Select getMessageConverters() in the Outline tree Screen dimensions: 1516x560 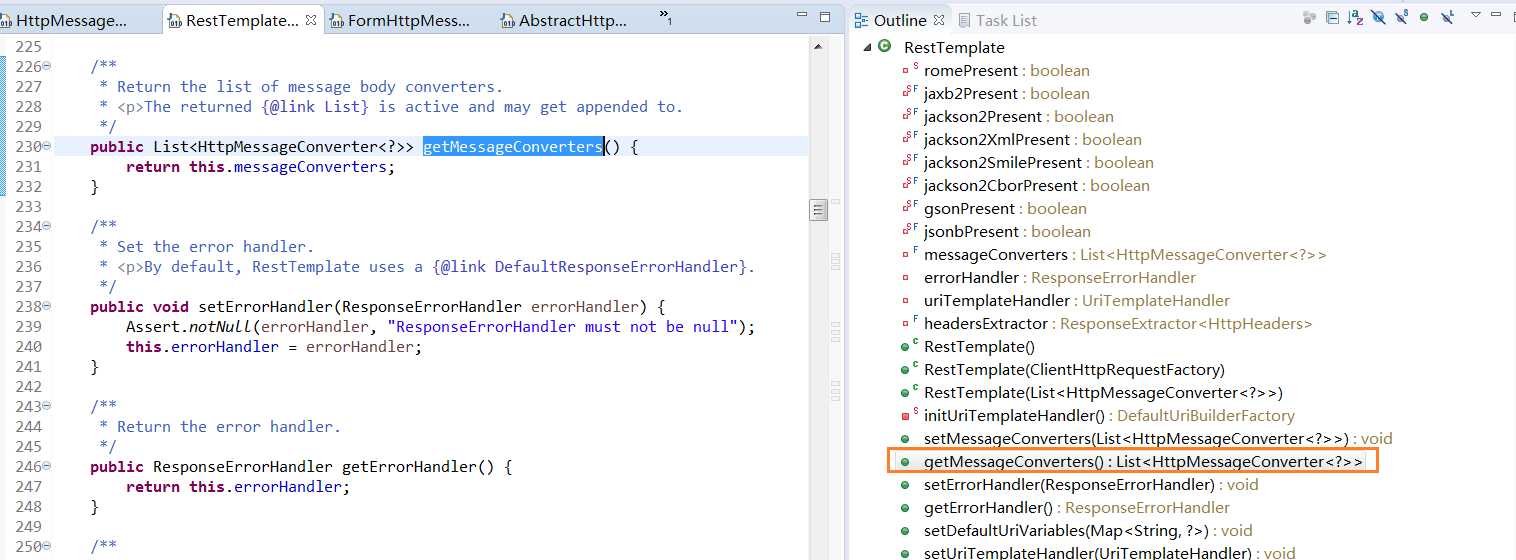[1143, 461]
